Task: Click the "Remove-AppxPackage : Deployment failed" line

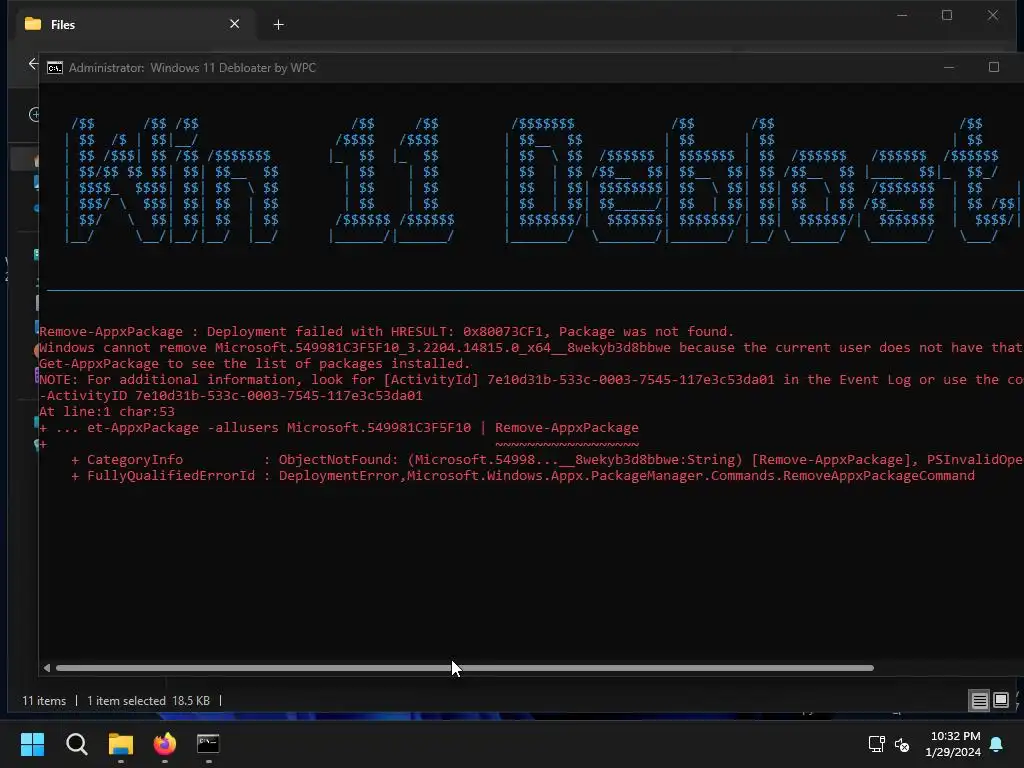Action: pos(387,332)
